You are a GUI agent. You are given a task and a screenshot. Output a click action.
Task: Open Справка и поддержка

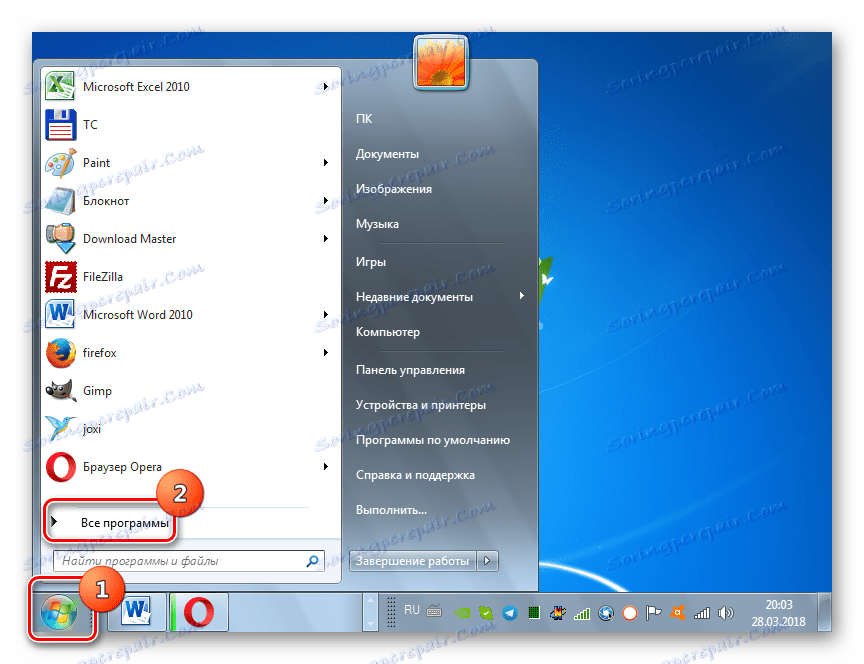click(415, 475)
